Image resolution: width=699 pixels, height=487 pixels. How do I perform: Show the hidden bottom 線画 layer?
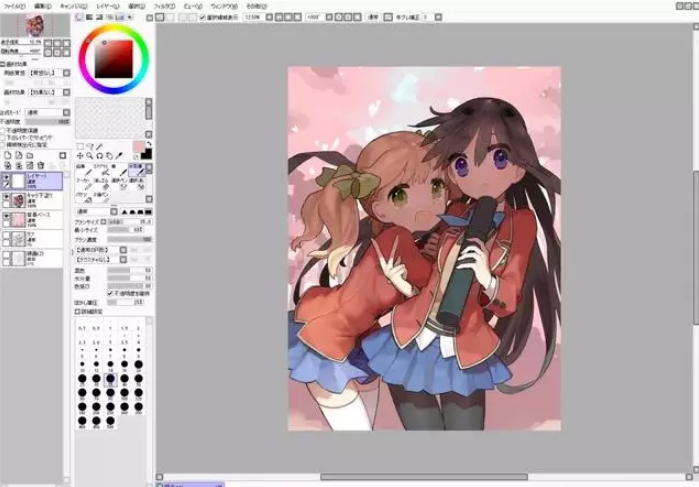(6, 254)
